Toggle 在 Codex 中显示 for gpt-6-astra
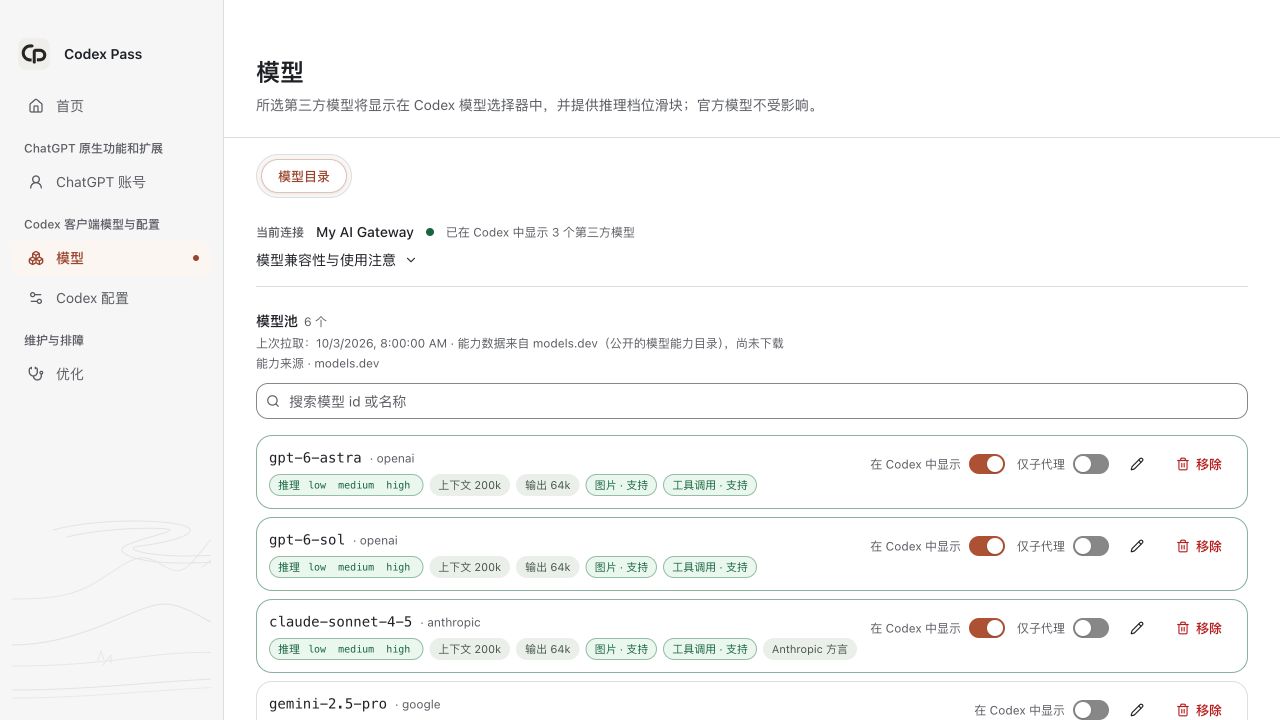The image size is (1280, 720). [x=987, y=464]
